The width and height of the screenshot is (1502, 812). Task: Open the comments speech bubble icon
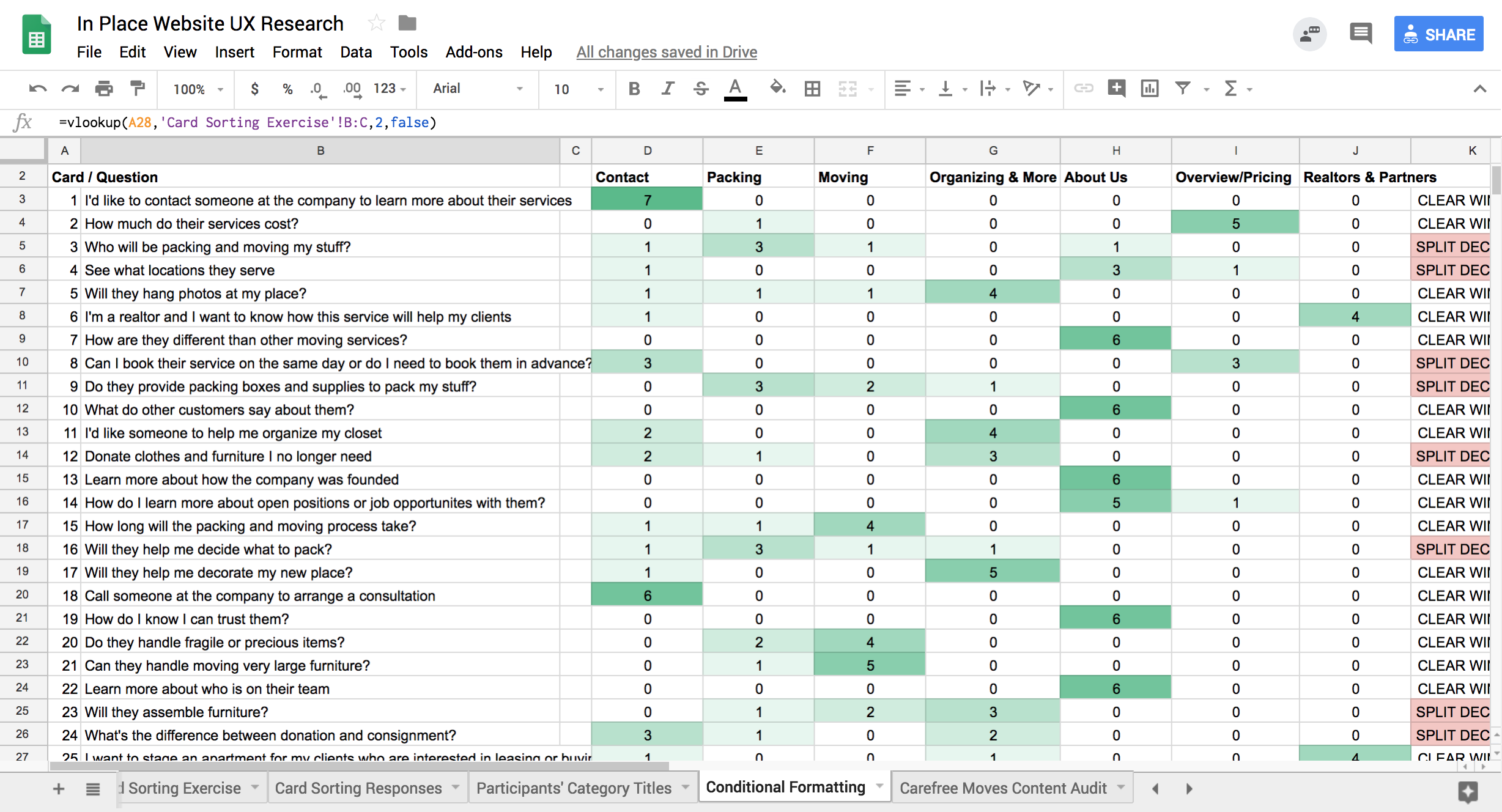pyautogui.click(x=1361, y=34)
